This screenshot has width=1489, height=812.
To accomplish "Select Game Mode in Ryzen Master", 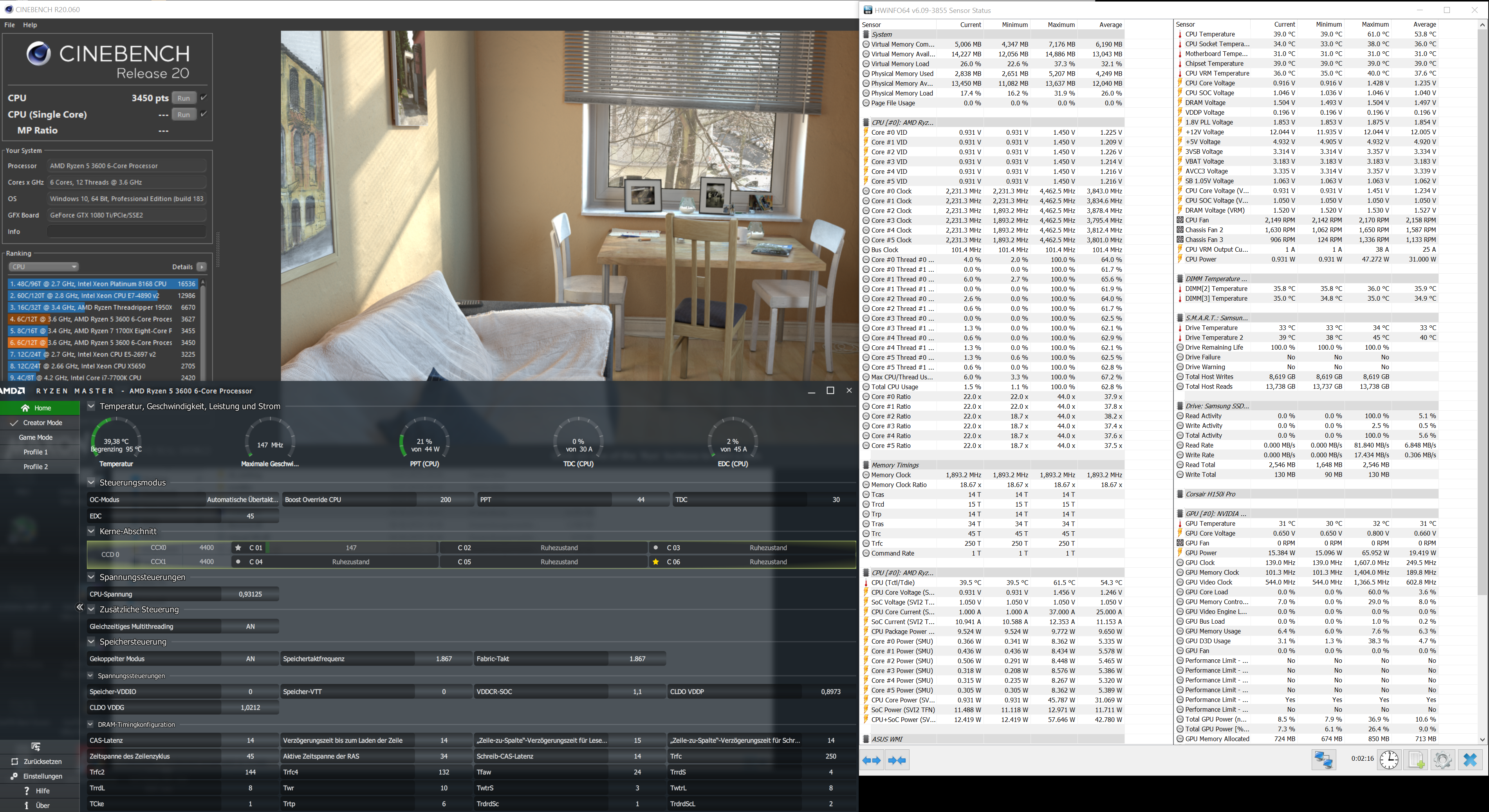I will 36,437.
